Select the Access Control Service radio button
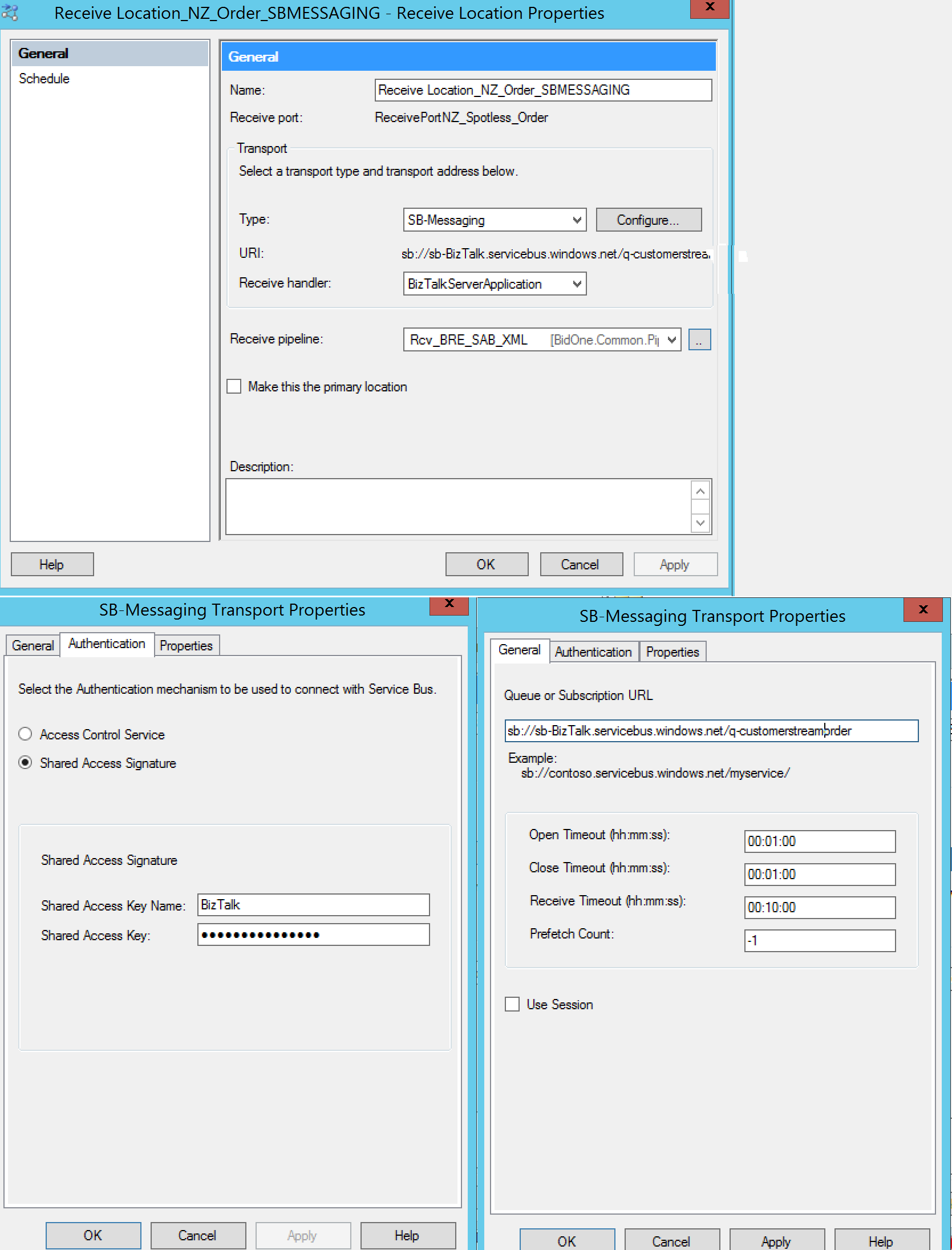The width and height of the screenshot is (952, 1250). (25, 734)
